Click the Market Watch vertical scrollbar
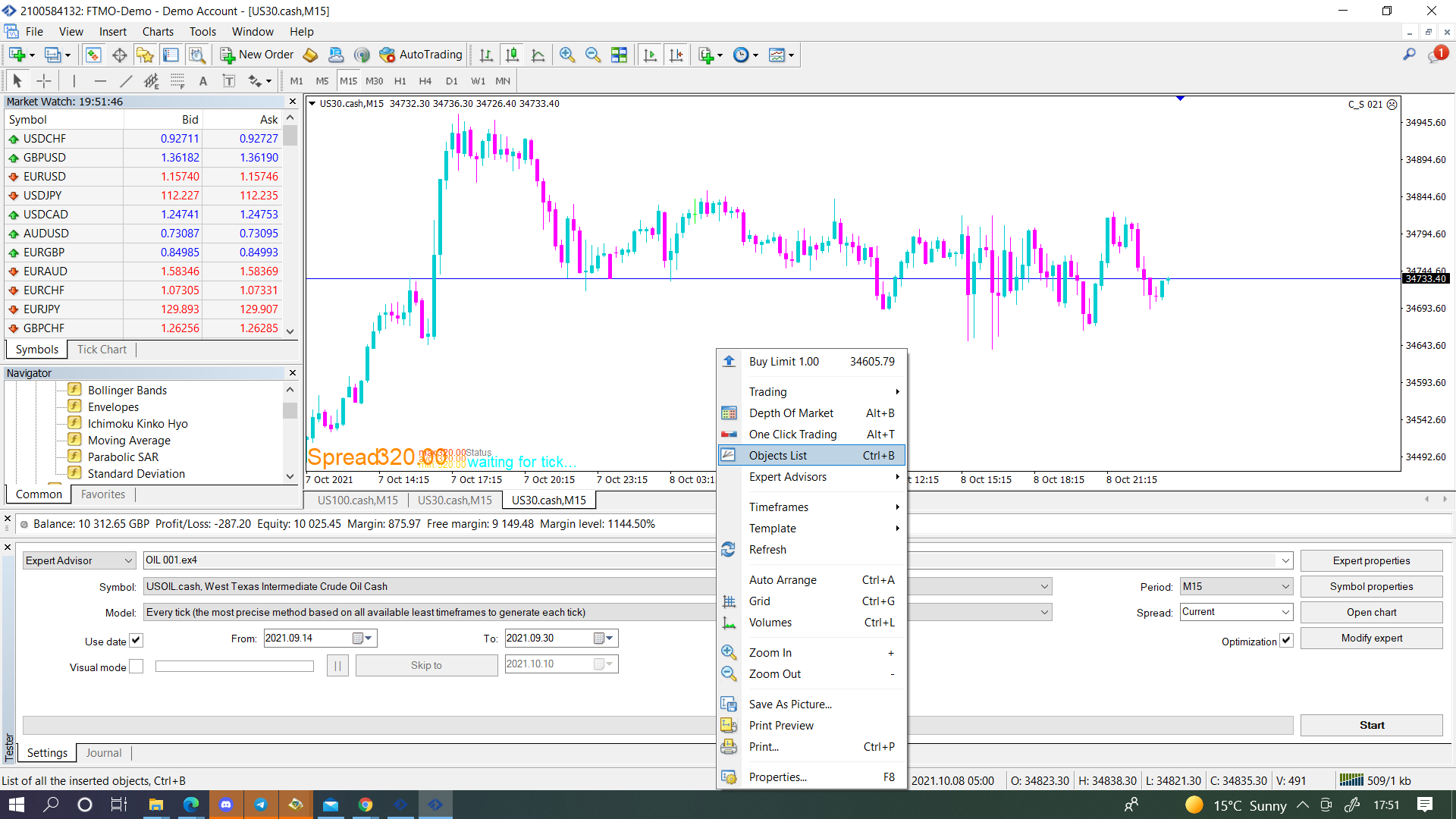 tap(290, 224)
